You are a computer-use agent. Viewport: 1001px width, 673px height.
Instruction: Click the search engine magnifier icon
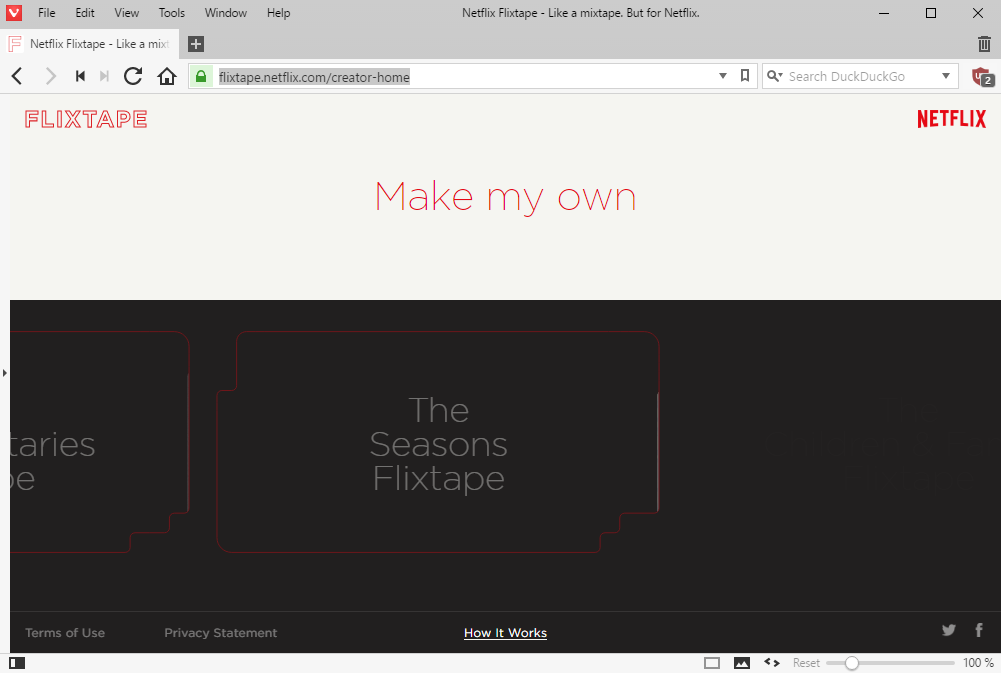click(x=774, y=76)
